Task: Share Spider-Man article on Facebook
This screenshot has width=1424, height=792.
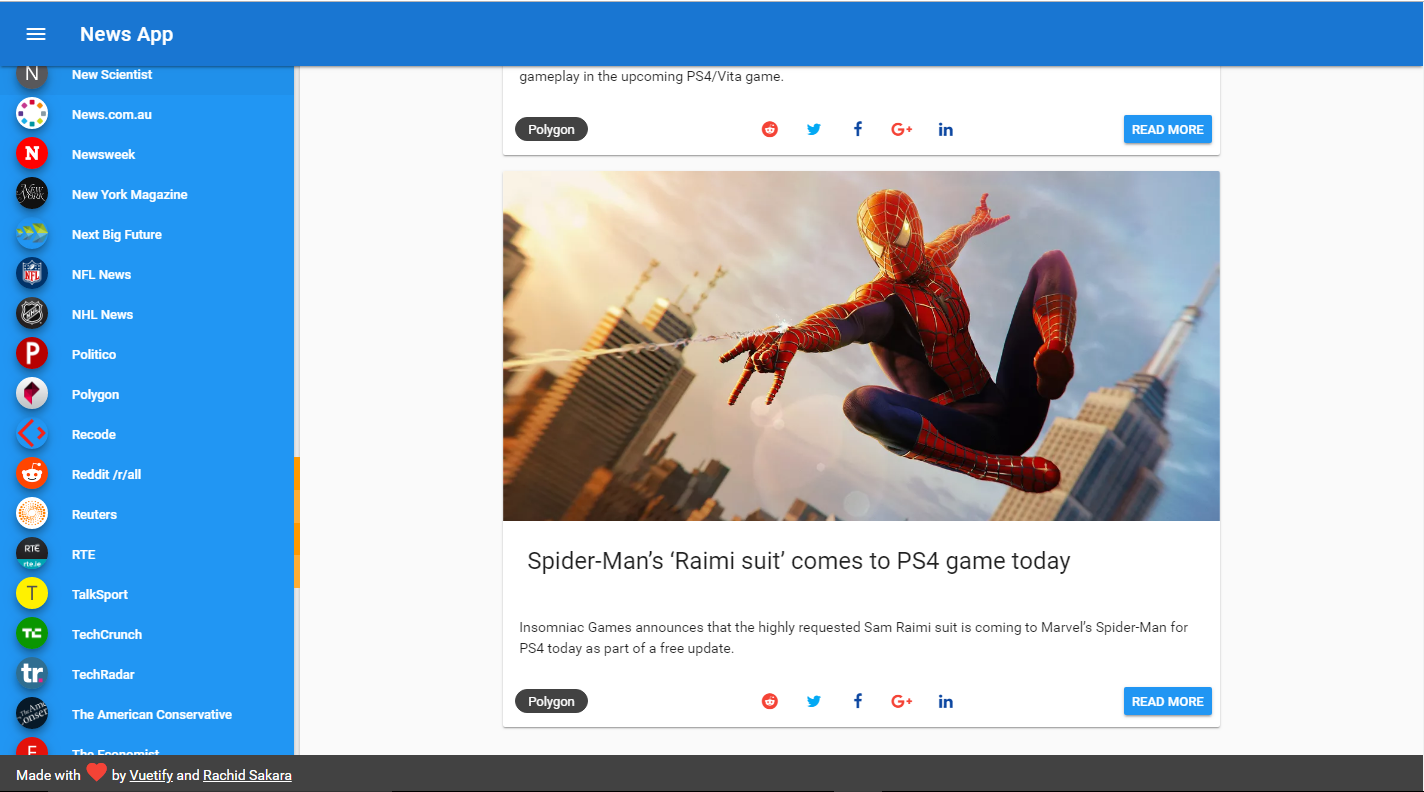Action: pos(858,701)
